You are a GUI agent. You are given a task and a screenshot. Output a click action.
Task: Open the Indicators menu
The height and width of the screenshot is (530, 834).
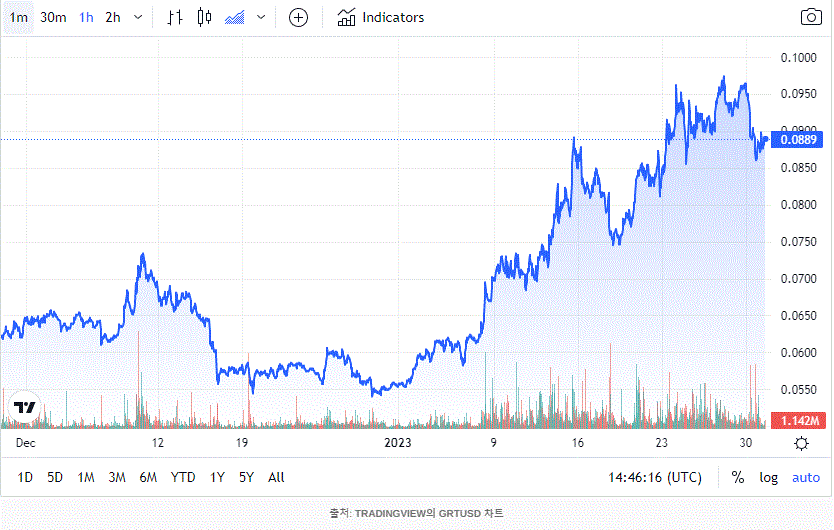point(381,18)
